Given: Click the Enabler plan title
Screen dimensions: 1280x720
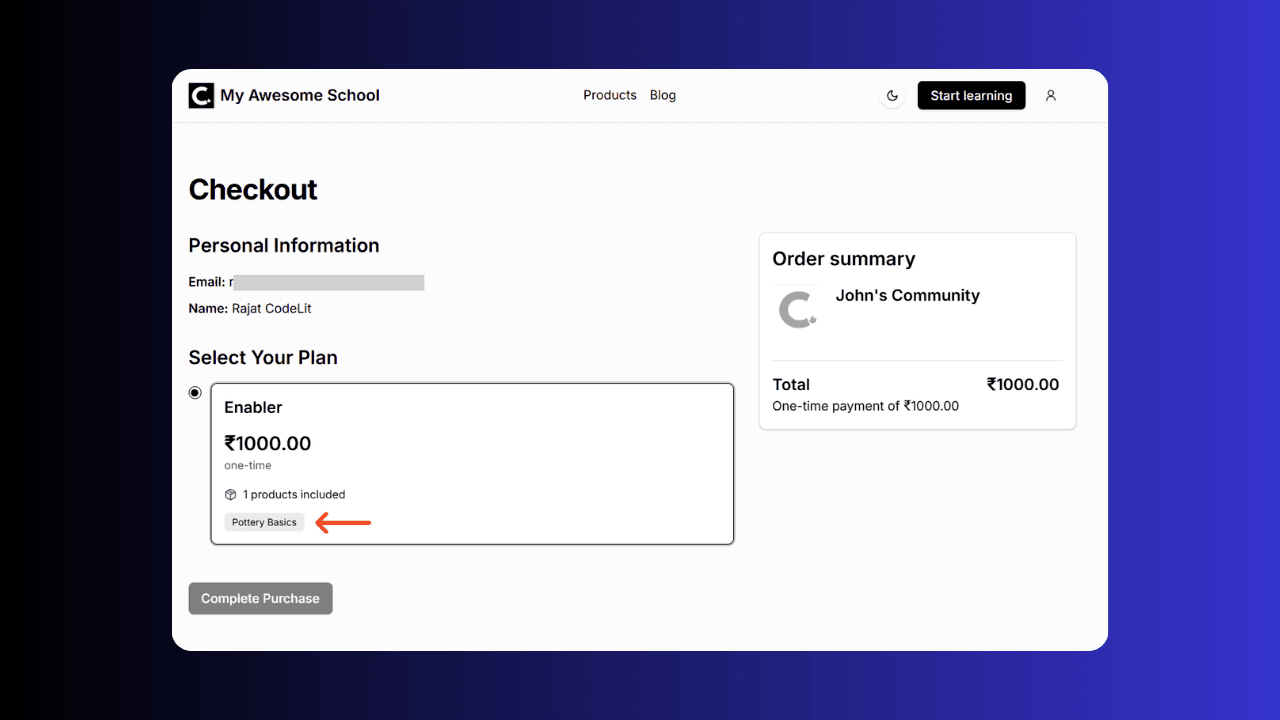Looking at the screenshot, I should 253,407.
